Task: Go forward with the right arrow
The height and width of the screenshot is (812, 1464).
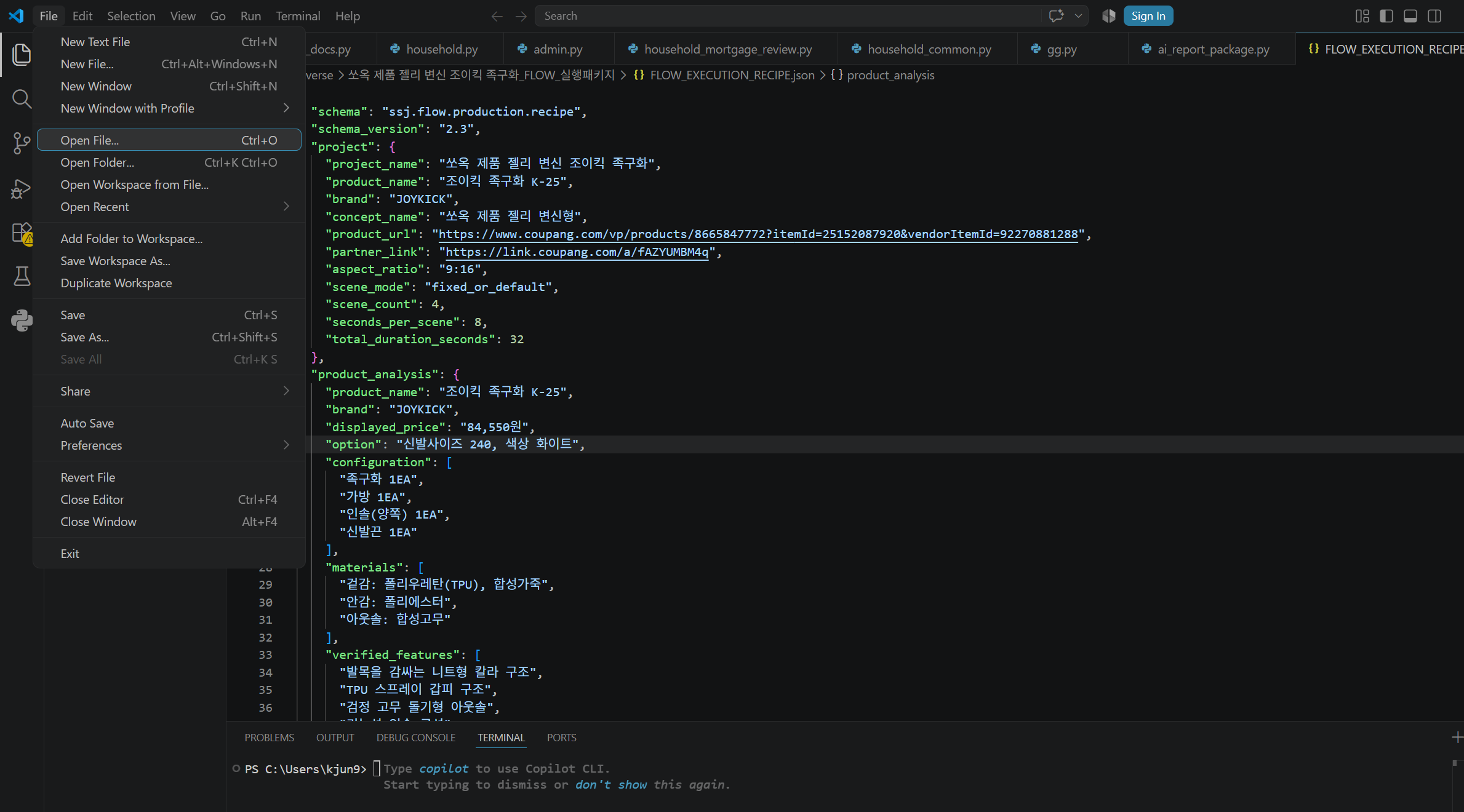Action: pyautogui.click(x=521, y=16)
